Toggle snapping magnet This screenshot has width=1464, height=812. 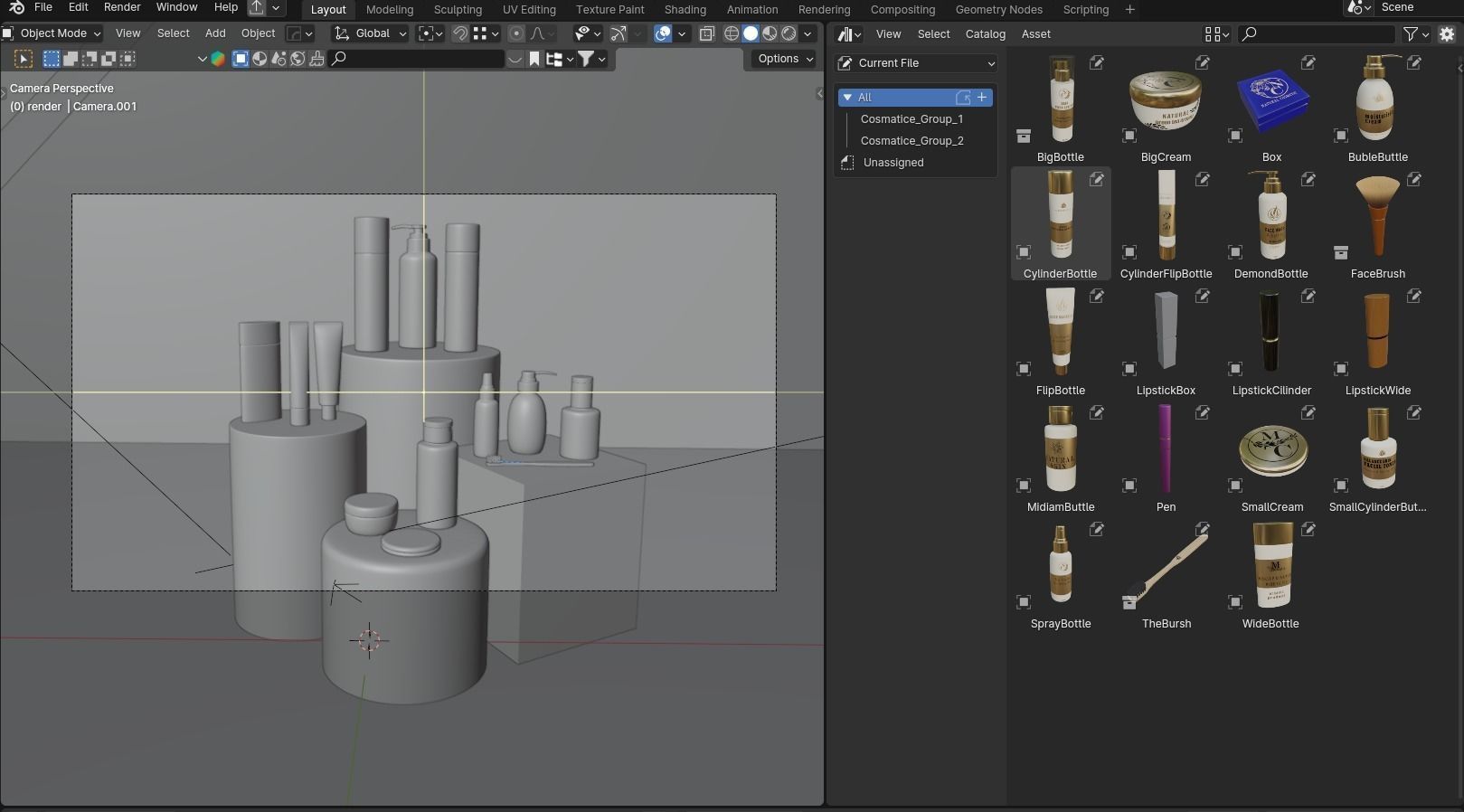[460, 33]
